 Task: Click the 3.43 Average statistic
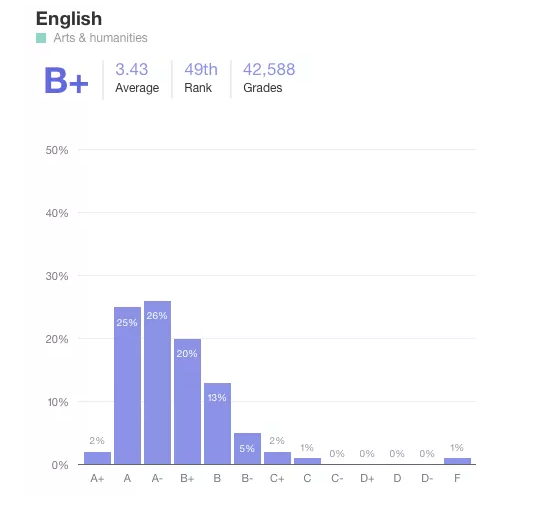tap(137, 78)
